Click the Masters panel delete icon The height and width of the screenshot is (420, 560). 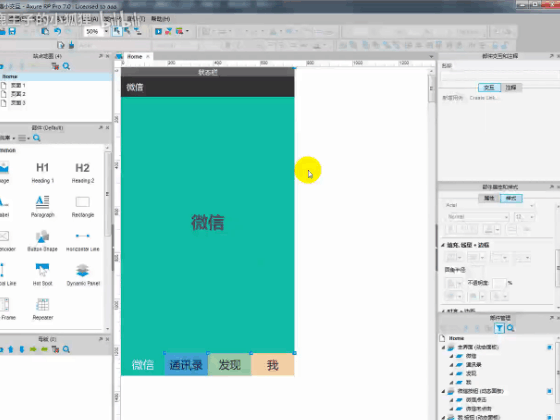[x=55, y=349]
